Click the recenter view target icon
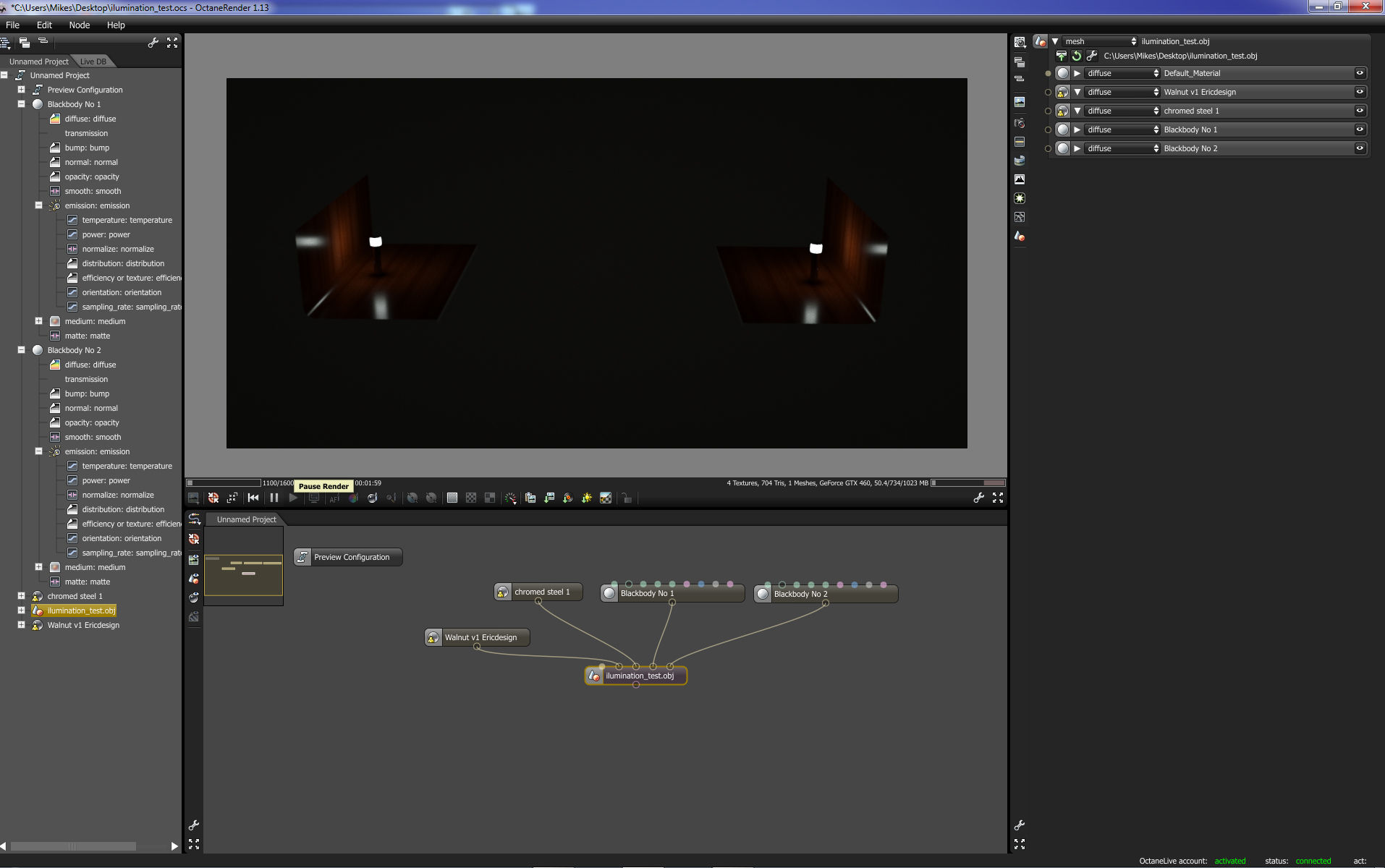This screenshot has width=1385, height=868. [213, 498]
